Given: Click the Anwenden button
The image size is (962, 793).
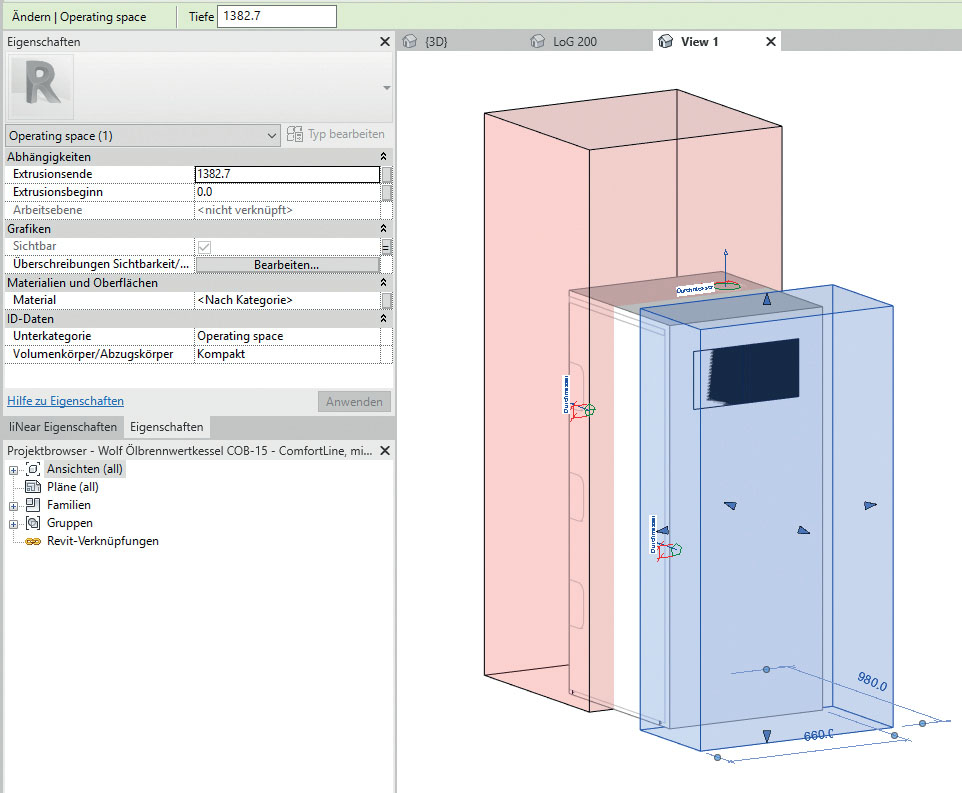Looking at the screenshot, I should (354, 402).
